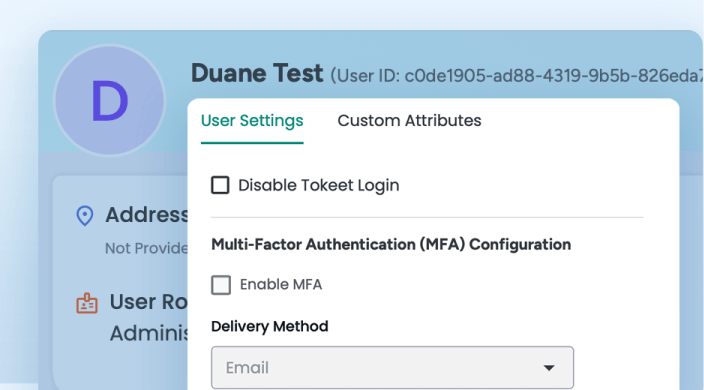The image size is (704, 390).
Task: Click the Multi-Factor Authentication (MFA) Configuration heading
Action: (391, 245)
